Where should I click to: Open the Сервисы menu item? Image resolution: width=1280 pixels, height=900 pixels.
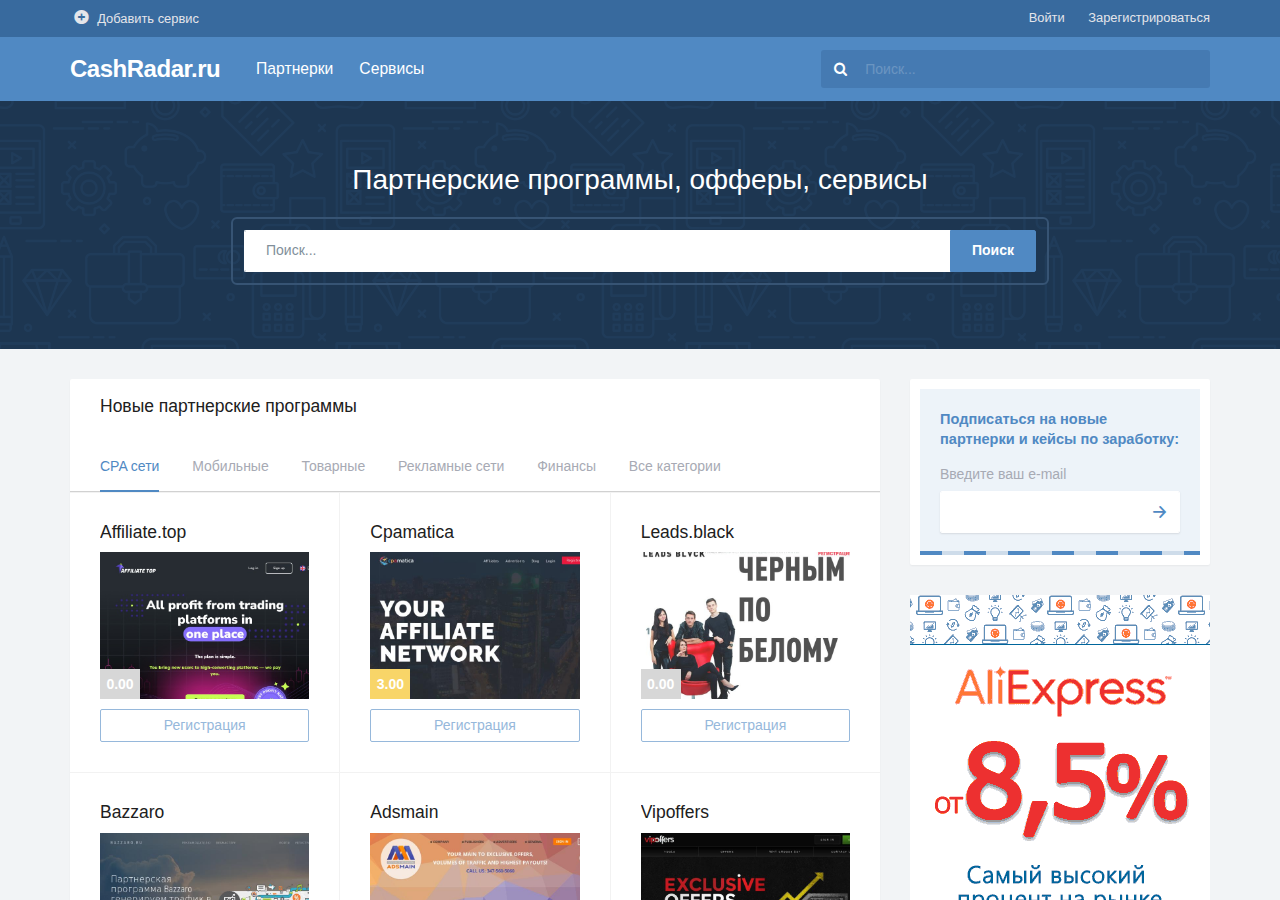coord(391,69)
